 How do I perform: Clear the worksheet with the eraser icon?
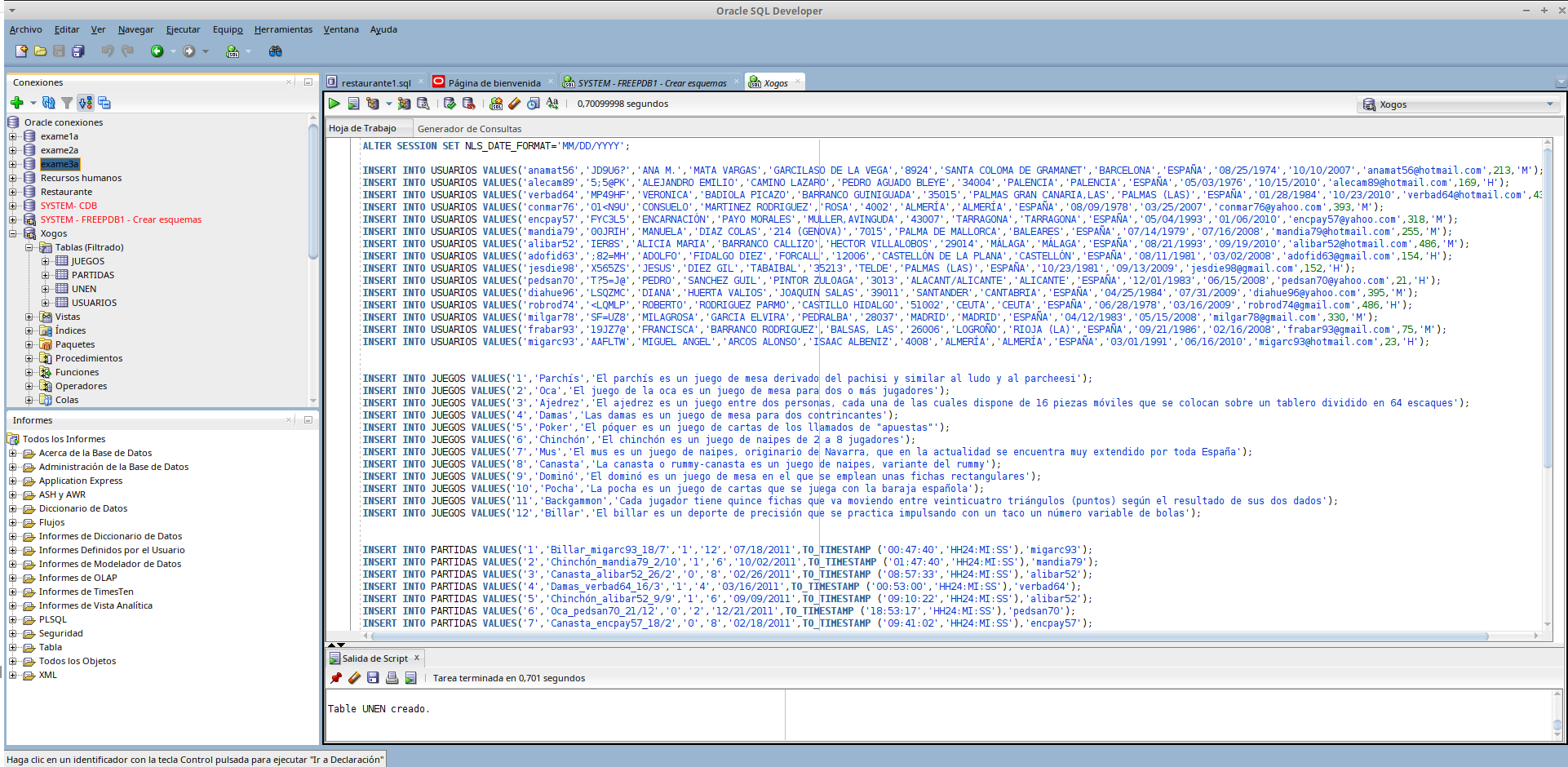click(x=514, y=104)
